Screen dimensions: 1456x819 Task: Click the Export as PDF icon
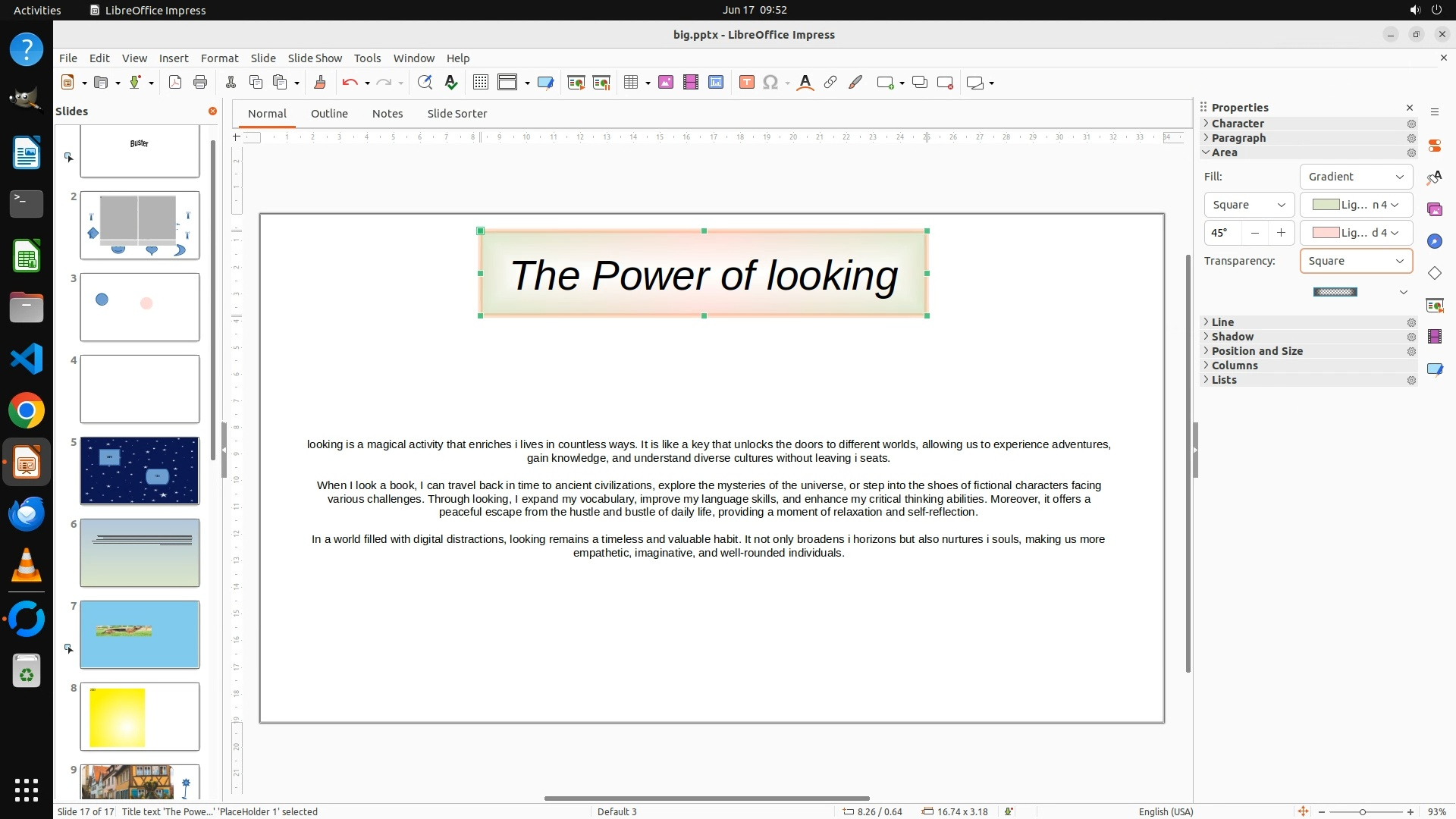(x=175, y=83)
